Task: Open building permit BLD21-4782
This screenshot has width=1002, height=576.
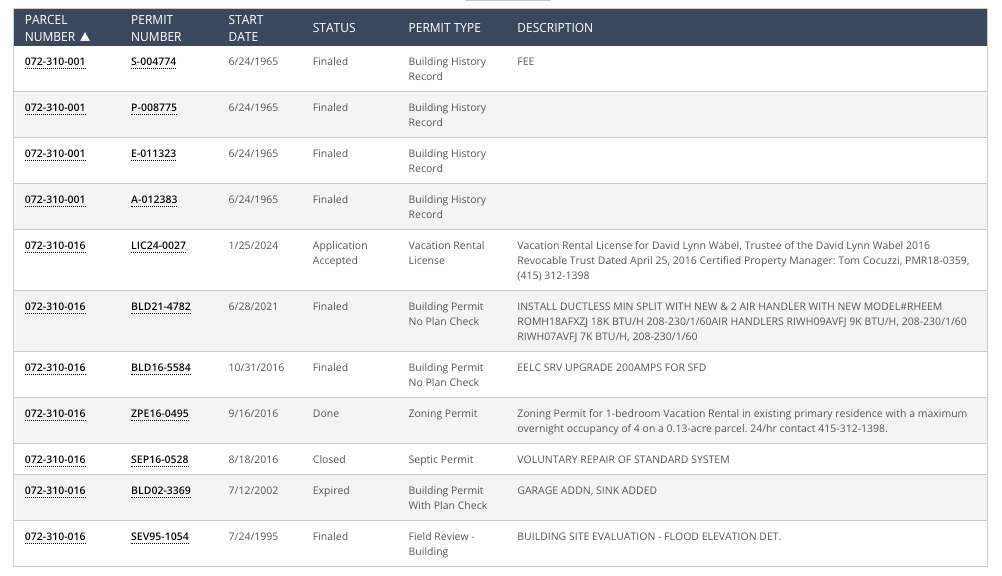Action: [160, 306]
